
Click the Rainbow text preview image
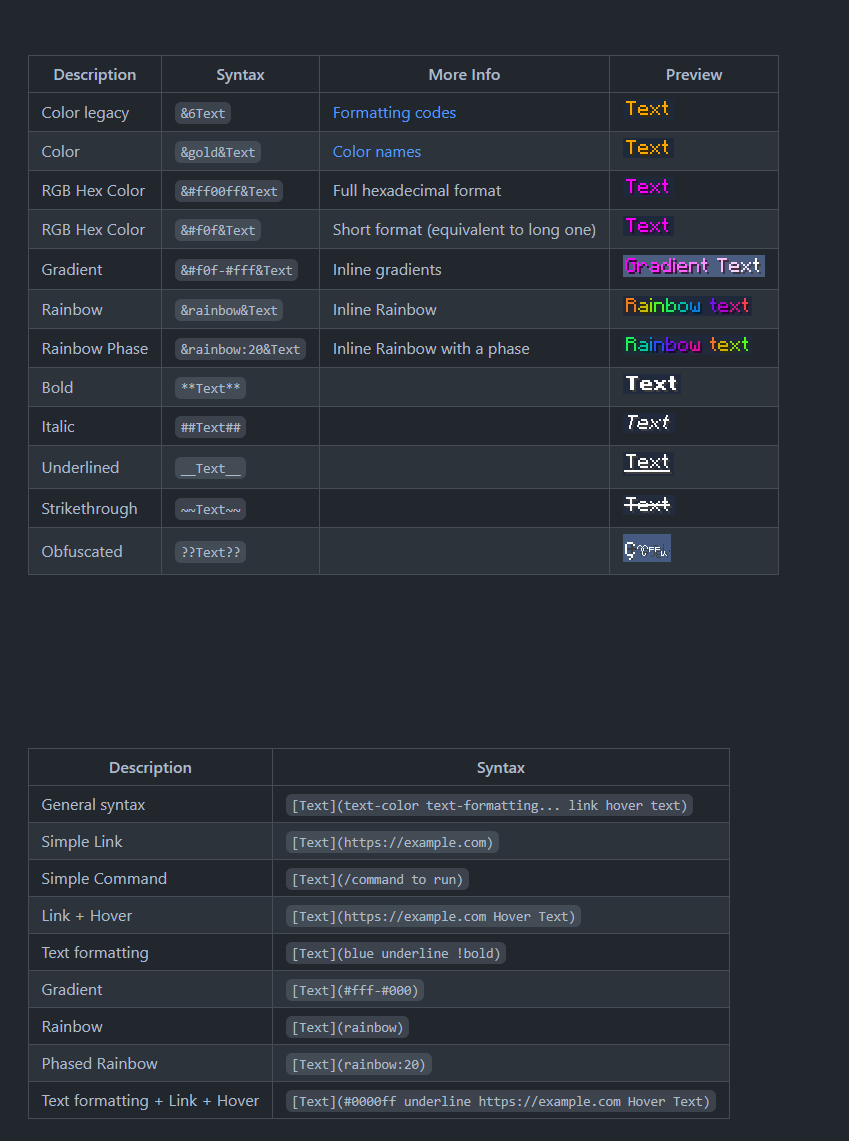(687, 306)
